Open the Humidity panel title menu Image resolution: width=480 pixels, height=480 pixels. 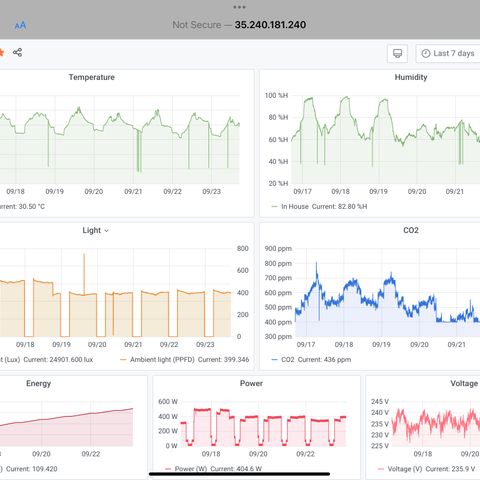pos(411,77)
